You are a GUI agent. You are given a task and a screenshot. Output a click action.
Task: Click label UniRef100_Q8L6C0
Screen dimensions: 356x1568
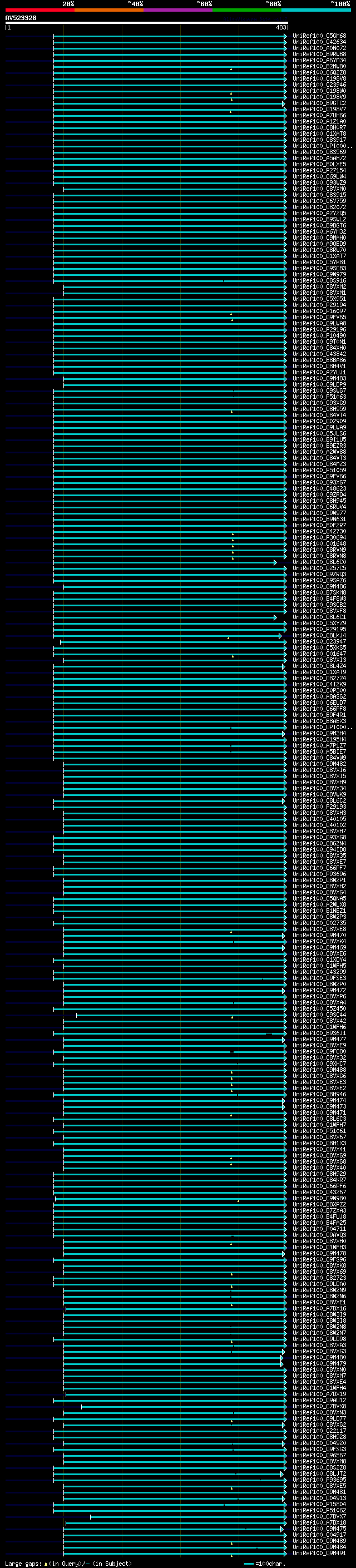pyautogui.click(x=319, y=562)
